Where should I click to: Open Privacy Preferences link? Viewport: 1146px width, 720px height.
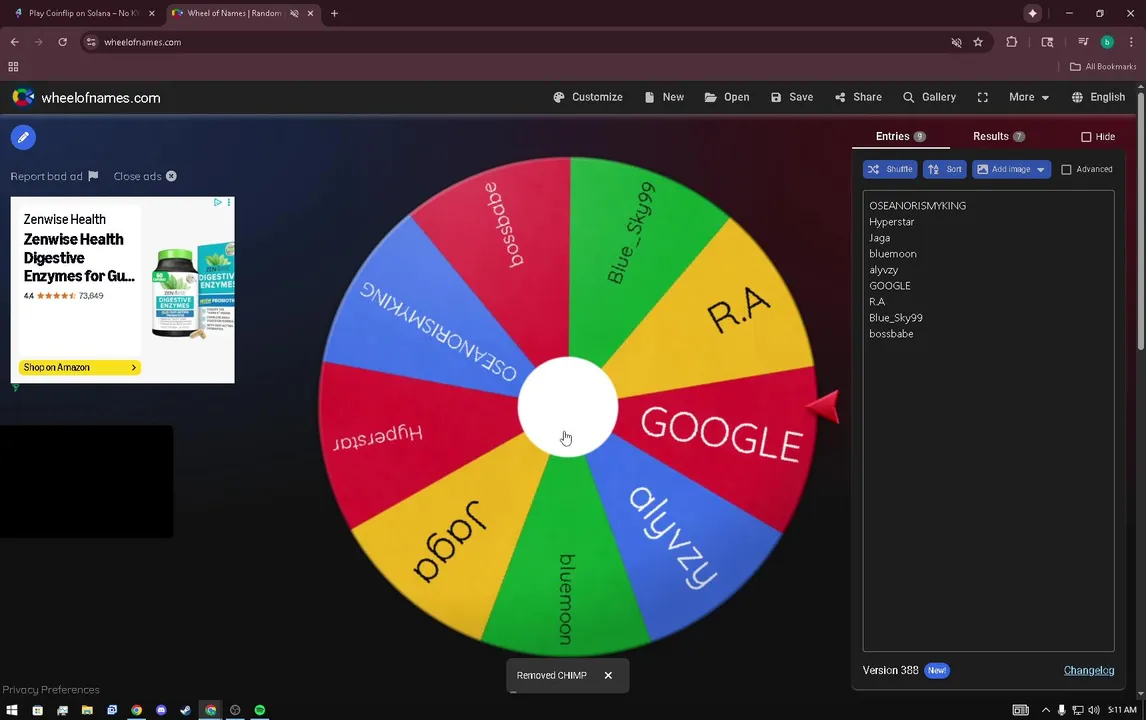[50, 690]
